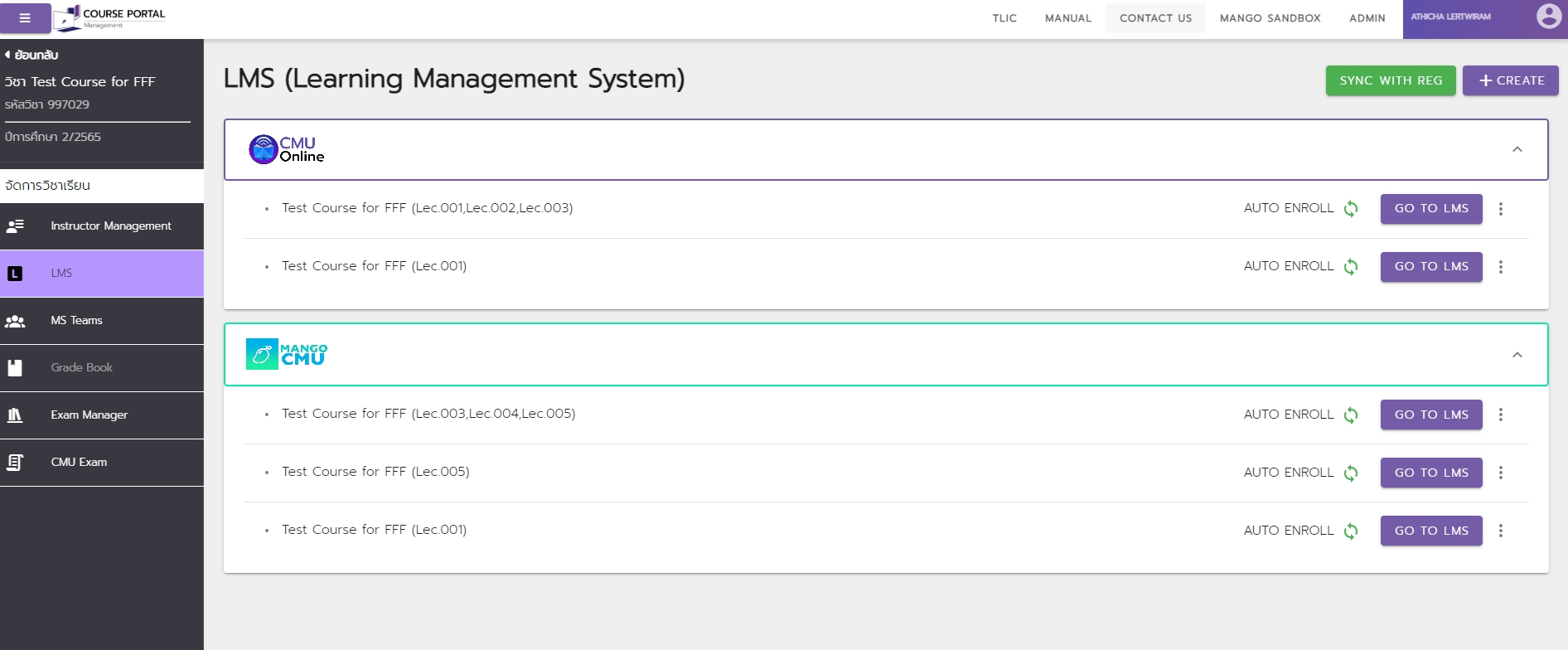Open the Manual menu item
1568x650 pixels.
tap(1067, 18)
